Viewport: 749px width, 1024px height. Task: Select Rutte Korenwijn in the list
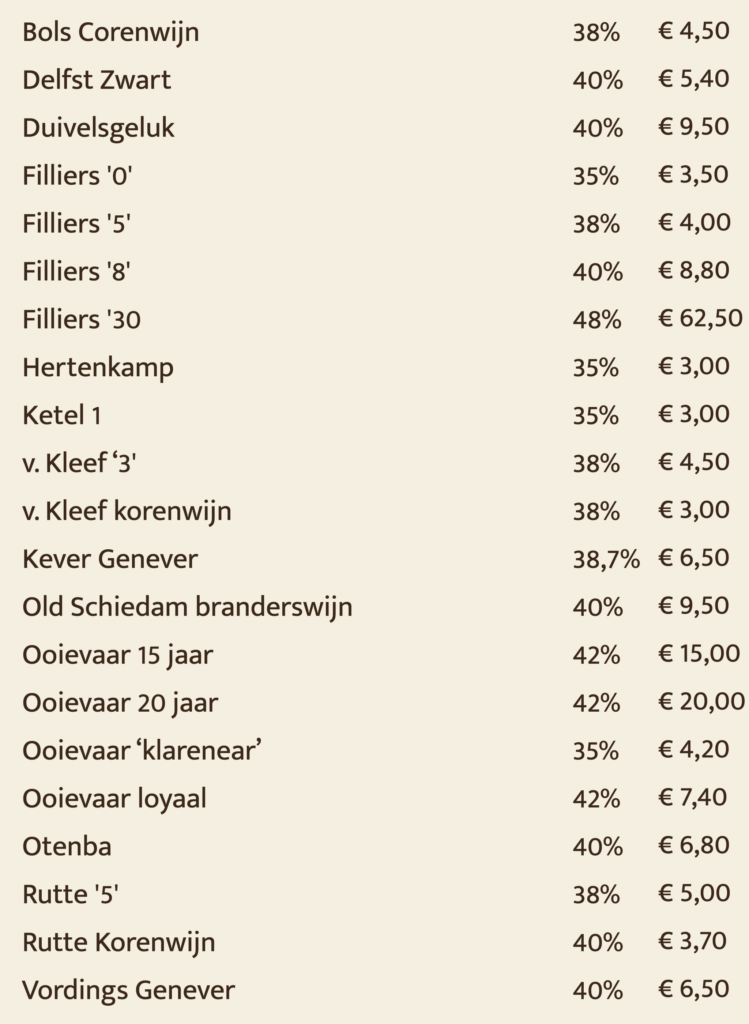pos(119,942)
